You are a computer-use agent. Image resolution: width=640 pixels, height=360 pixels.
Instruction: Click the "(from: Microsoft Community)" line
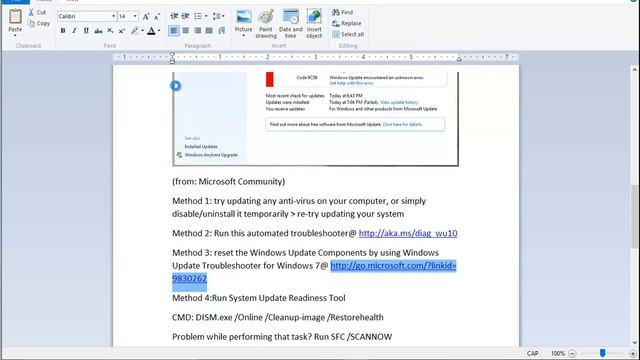(x=229, y=182)
